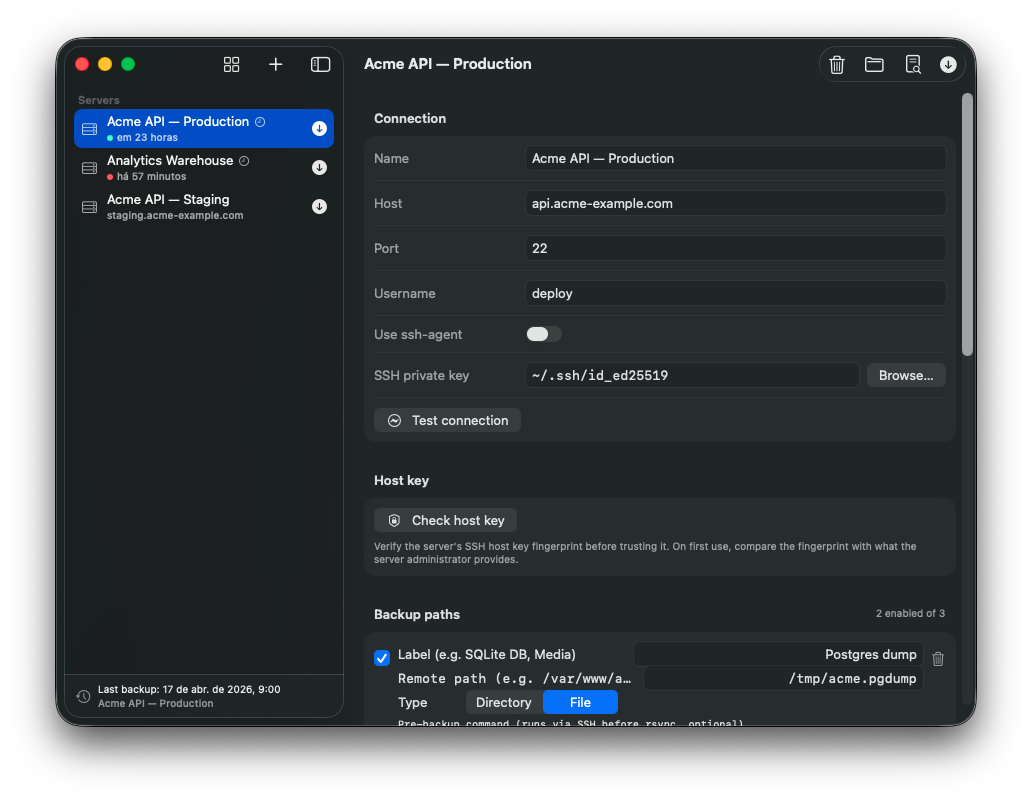Toggle the sidebar visibility icon
The height and width of the screenshot is (800, 1032).
tap(320, 64)
